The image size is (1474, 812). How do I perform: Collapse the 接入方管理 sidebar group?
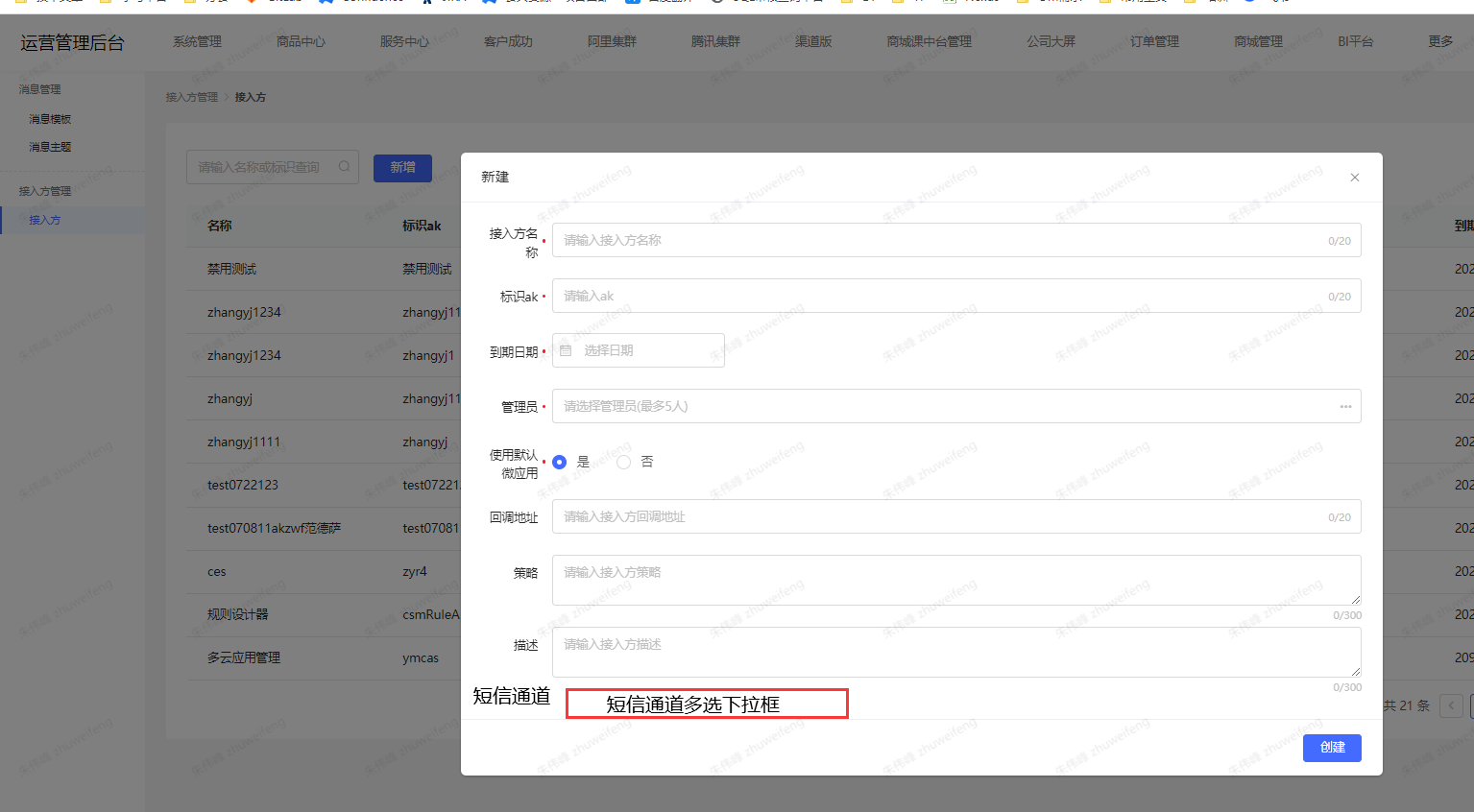[x=45, y=191]
